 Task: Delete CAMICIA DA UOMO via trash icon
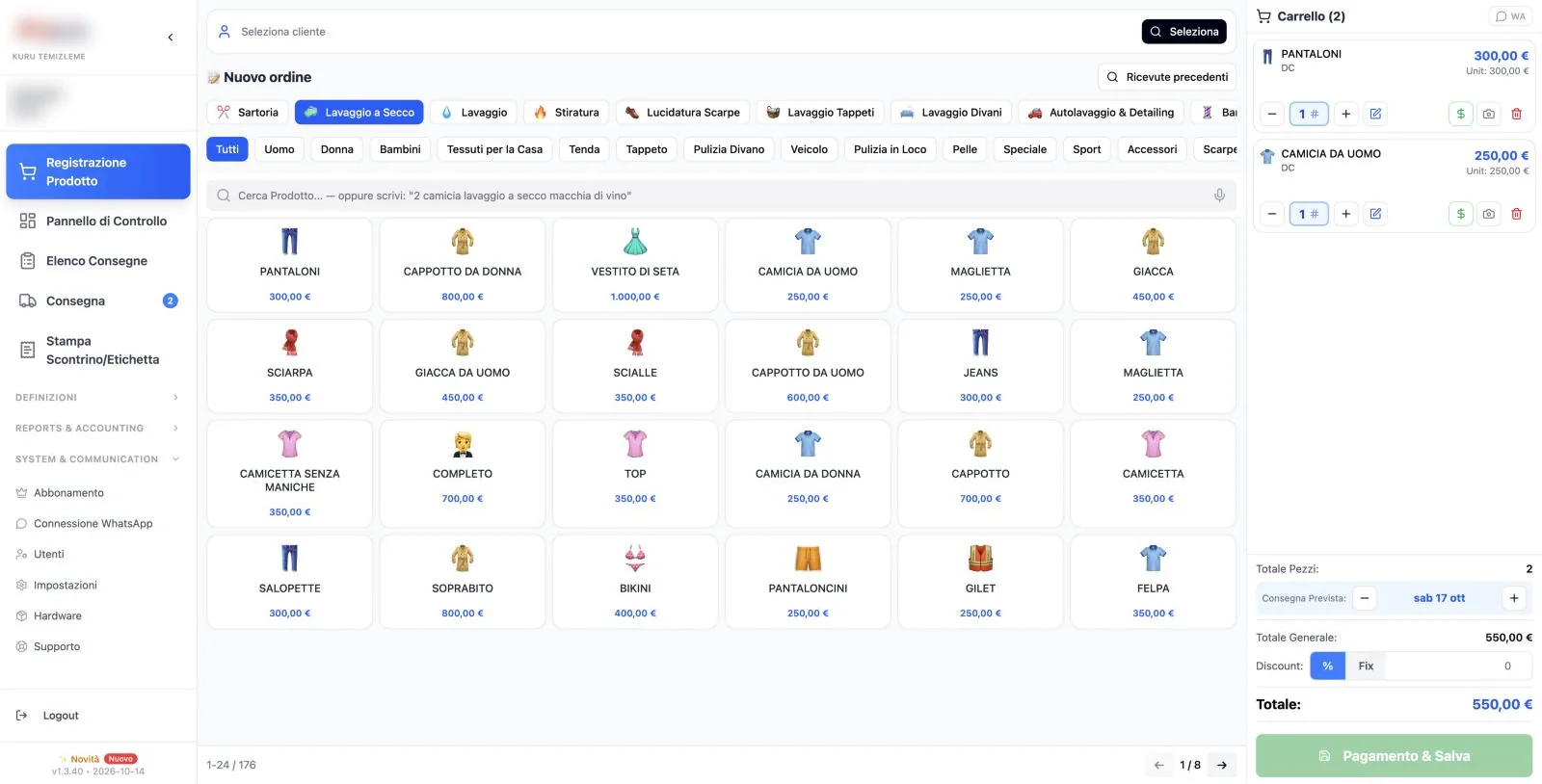1516,214
